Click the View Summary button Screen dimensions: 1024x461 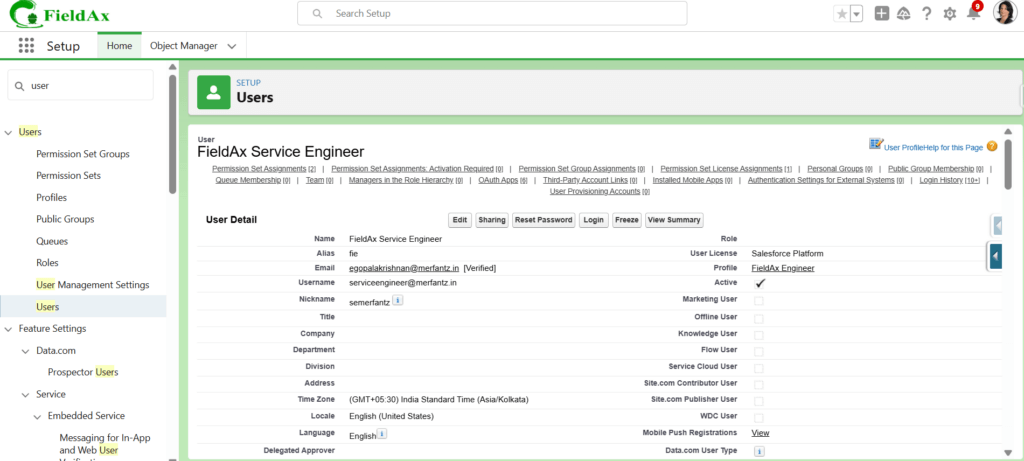[674, 220]
